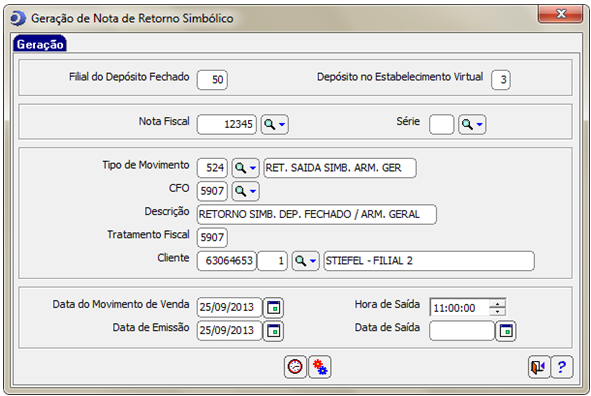Image resolution: width=591 pixels, height=396 pixels.
Task: Click the empty Data de Saída field
Action: tap(462, 331)
